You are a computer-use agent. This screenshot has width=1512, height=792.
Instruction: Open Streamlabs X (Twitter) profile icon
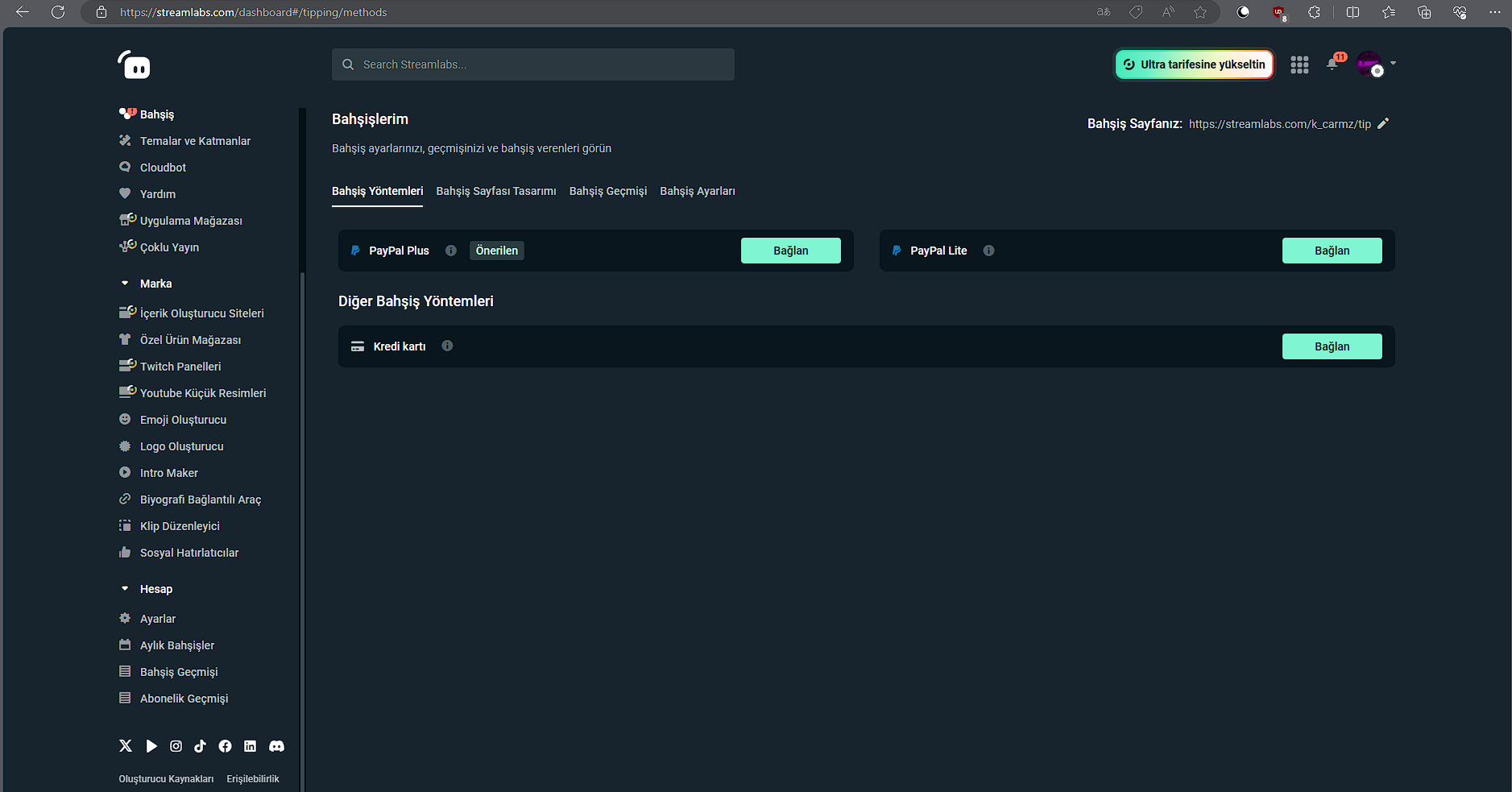[126, 746]
